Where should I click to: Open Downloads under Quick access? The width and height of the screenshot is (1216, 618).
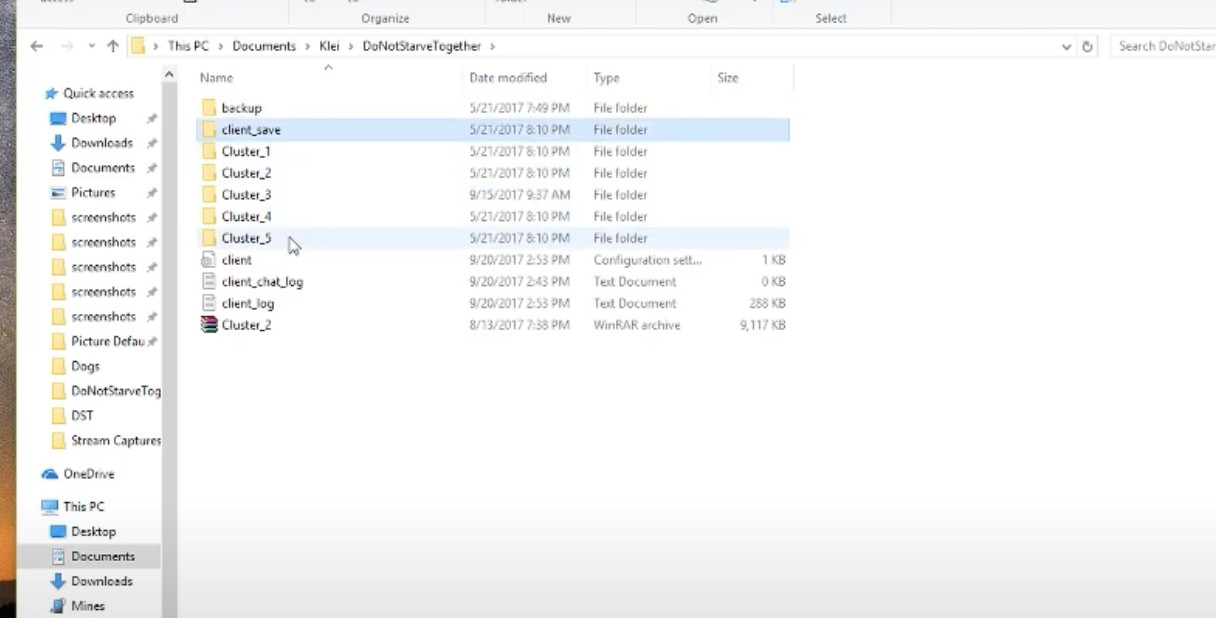click(102, 143)
